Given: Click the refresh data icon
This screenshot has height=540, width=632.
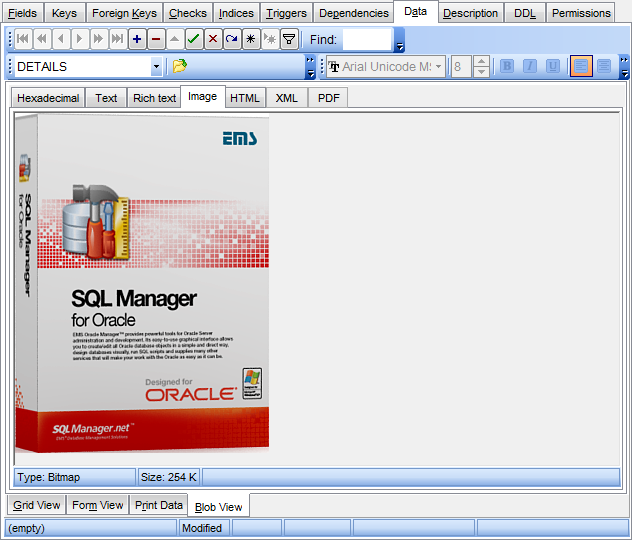Looking at the screenshot, I should (232, 40).
